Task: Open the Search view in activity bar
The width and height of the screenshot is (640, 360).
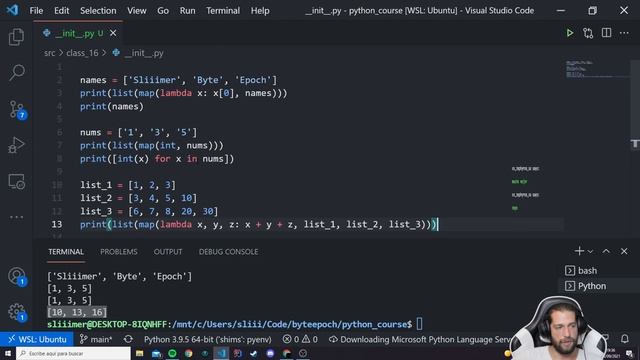Action: (x=16, y=72)
